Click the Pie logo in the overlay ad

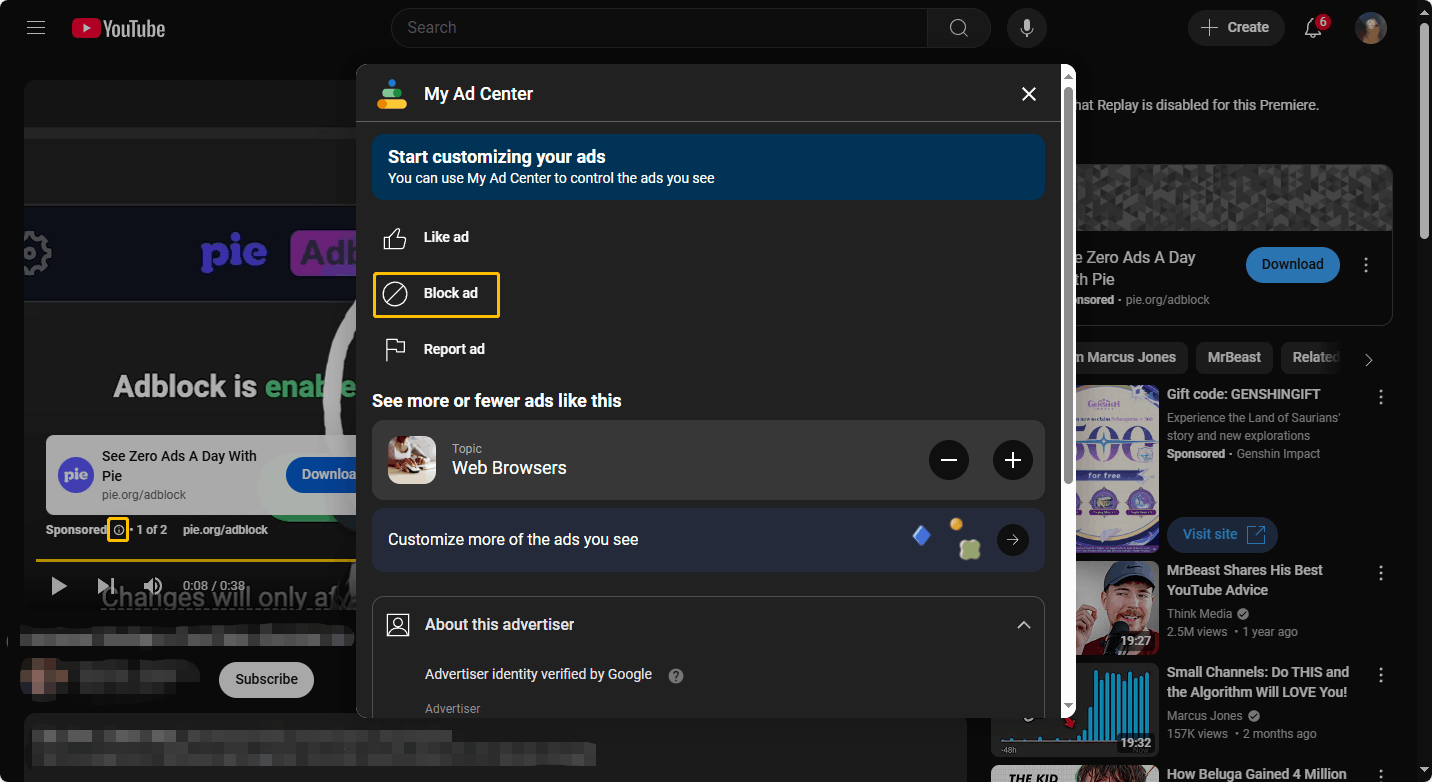(76, 475)
